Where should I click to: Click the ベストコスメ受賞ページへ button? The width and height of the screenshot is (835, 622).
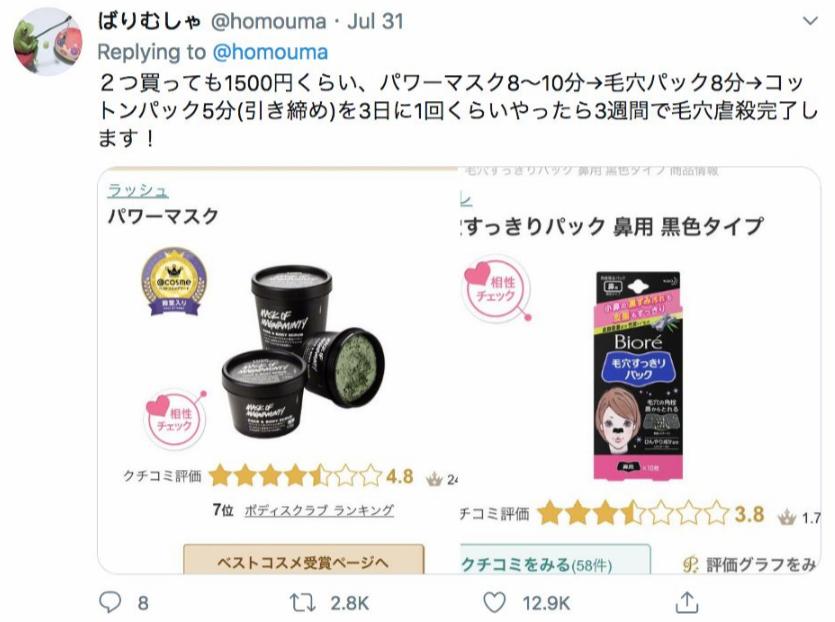pyautogui.click(x=304, y=559)
